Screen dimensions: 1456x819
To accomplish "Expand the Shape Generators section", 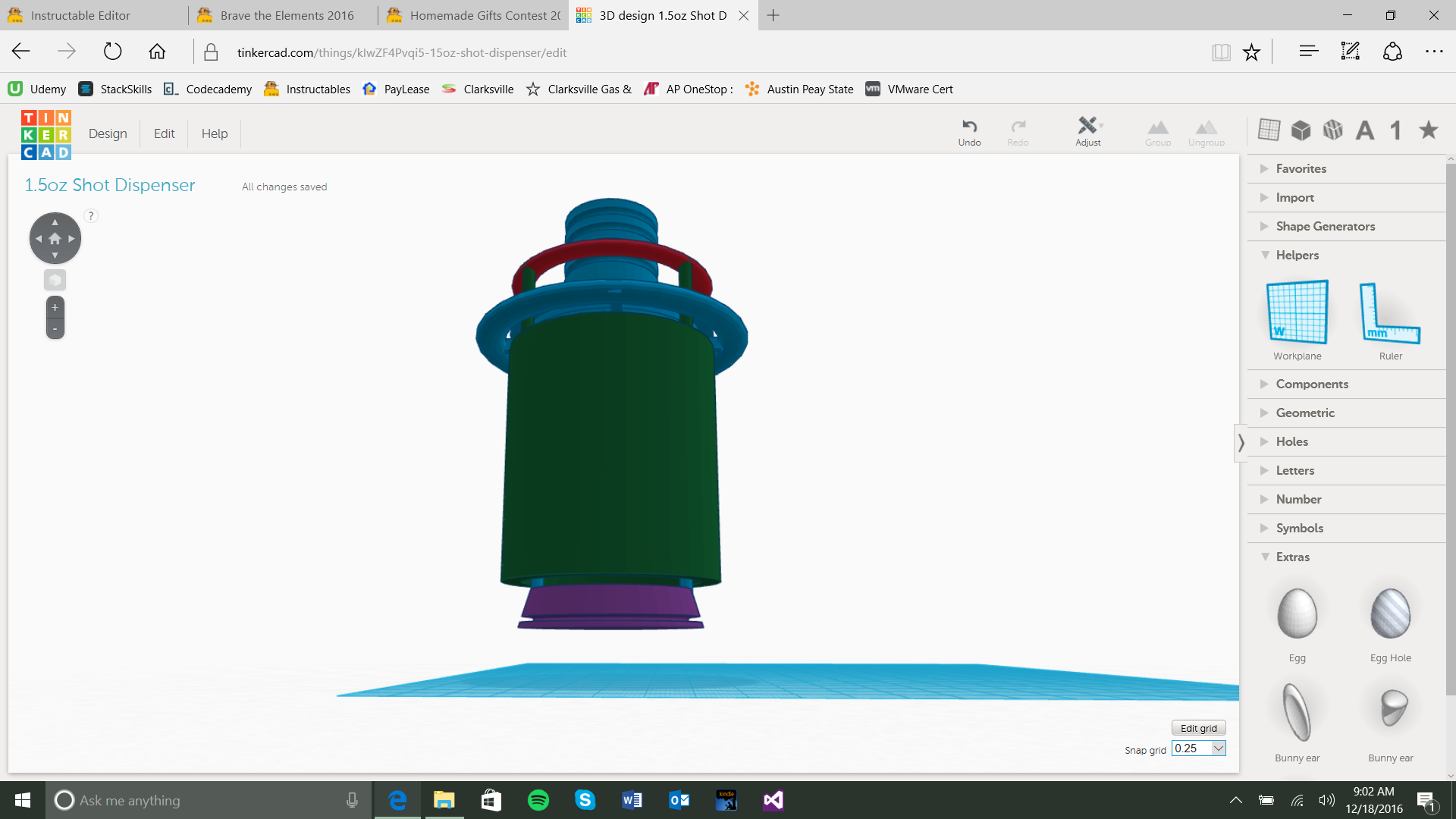I will pyautogui.click(x=1325, y=226).
